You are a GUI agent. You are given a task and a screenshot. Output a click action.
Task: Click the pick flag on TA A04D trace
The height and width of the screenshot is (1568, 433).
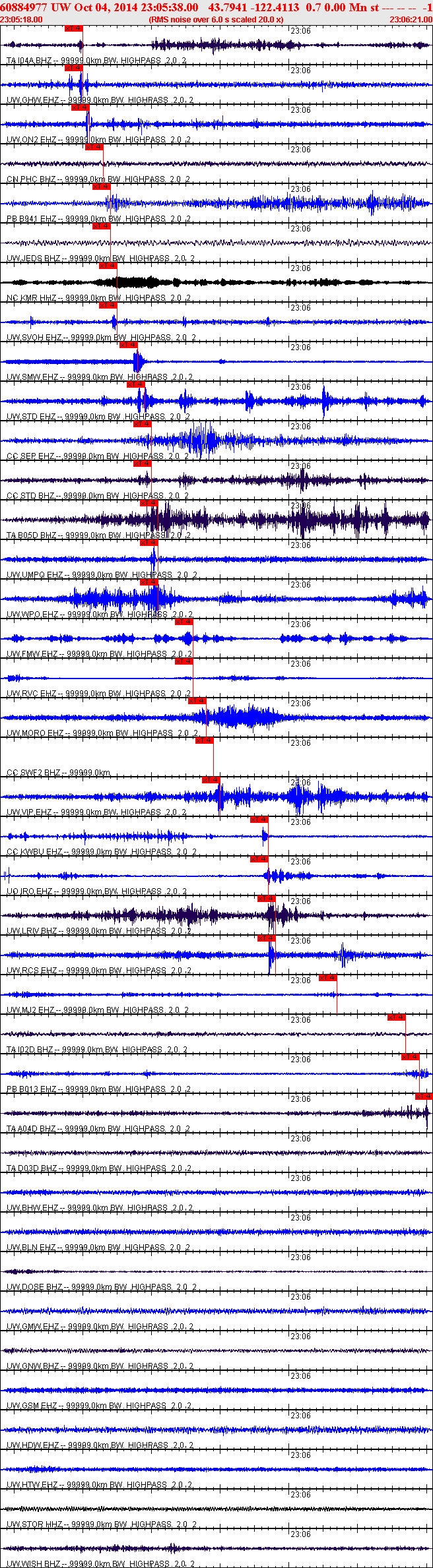(x=424, y=1097)
